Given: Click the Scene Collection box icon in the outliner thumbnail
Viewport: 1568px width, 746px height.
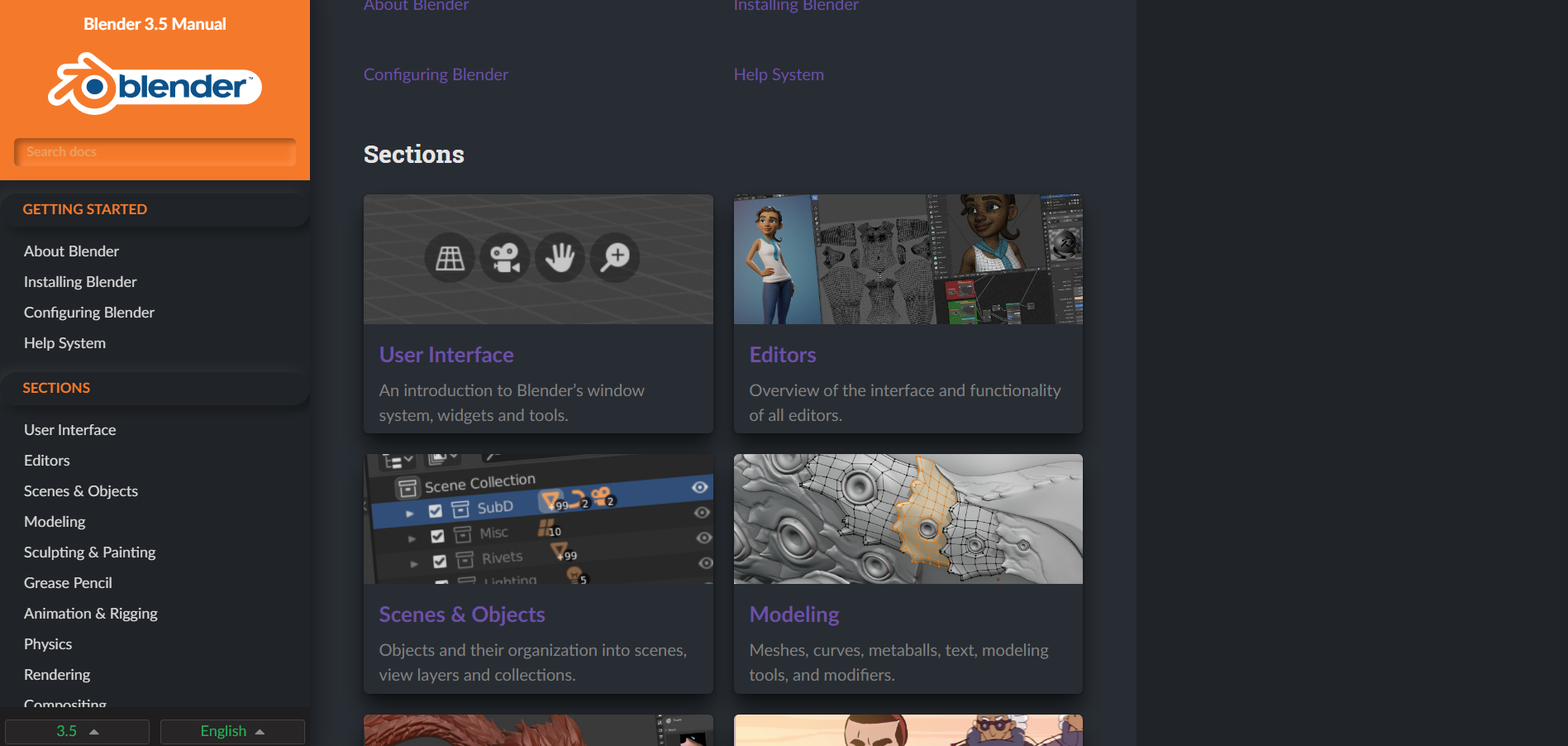Looking at the screenshot, I should point(406,480).
